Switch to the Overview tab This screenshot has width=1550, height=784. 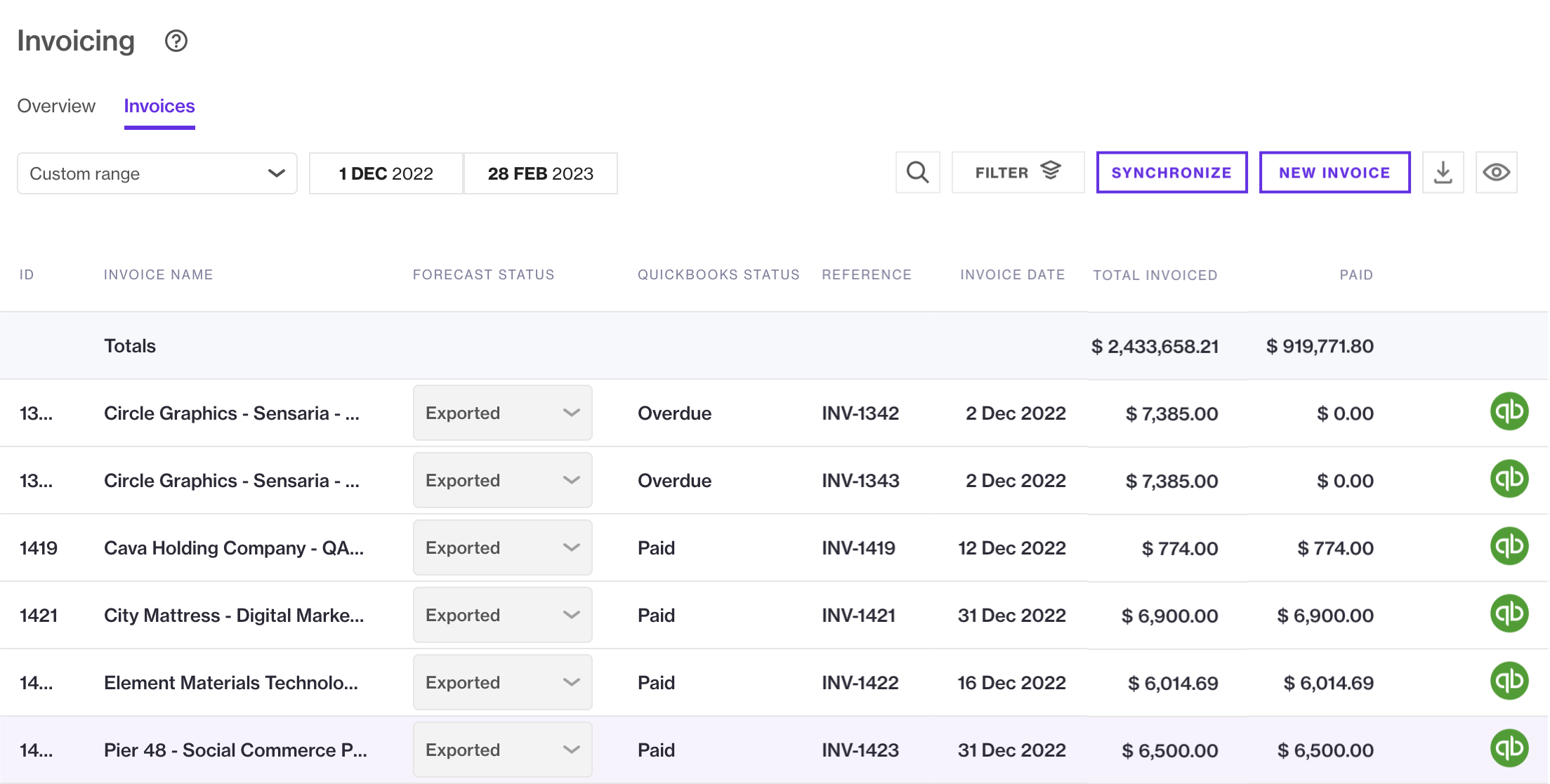click(x=56, y=106)
